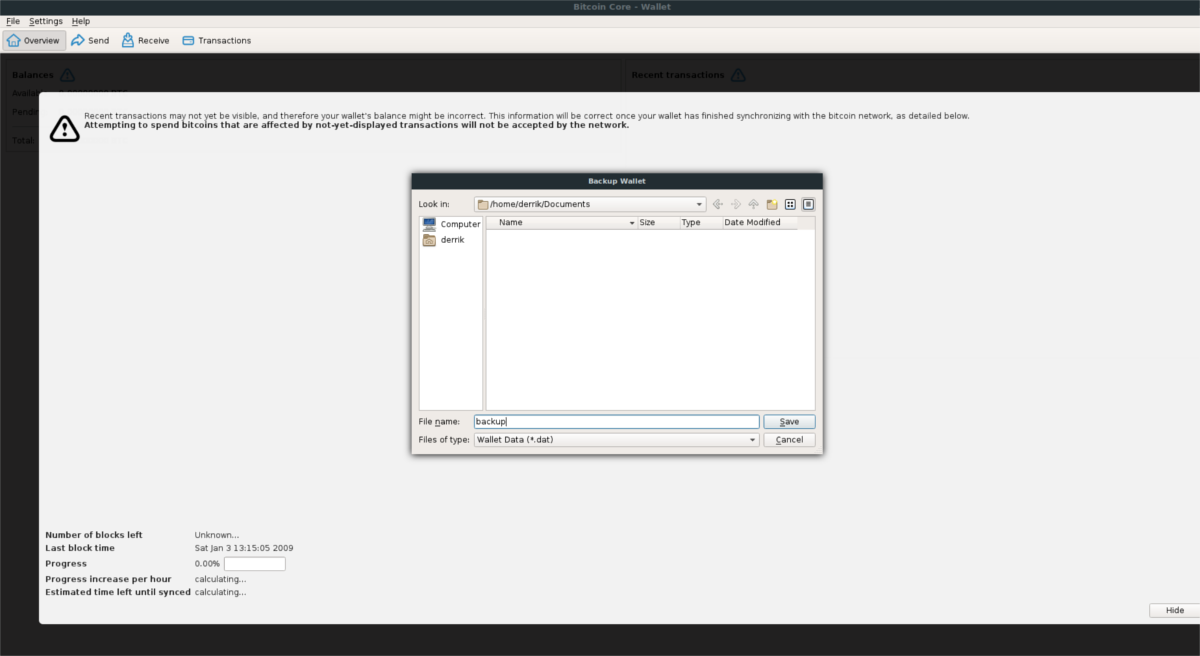Switch file dialog to list view
The height and width of the screenshot is (656, 1200).
click(790, 204)
